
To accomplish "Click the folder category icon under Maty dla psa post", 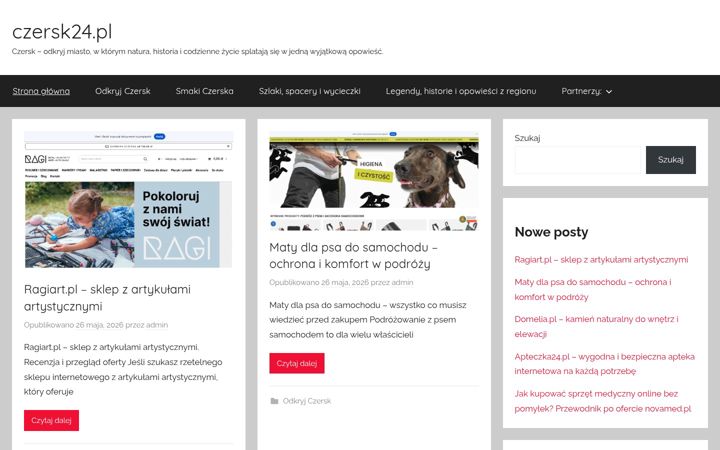I will (x=274, y=401).
